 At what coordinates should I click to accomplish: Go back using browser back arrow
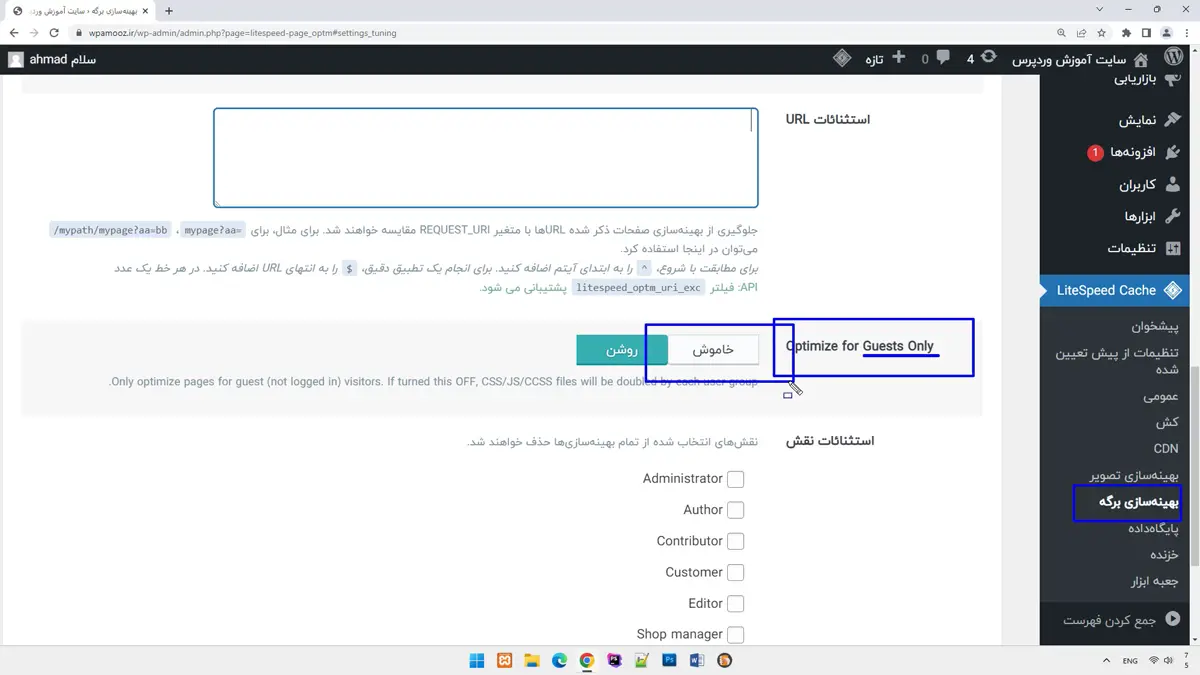(14, 32)
